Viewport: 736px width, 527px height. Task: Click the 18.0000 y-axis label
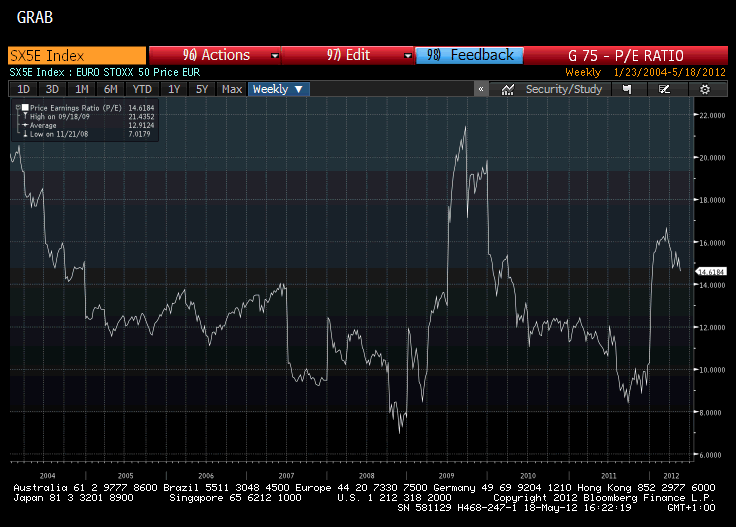tap(712, 200)
